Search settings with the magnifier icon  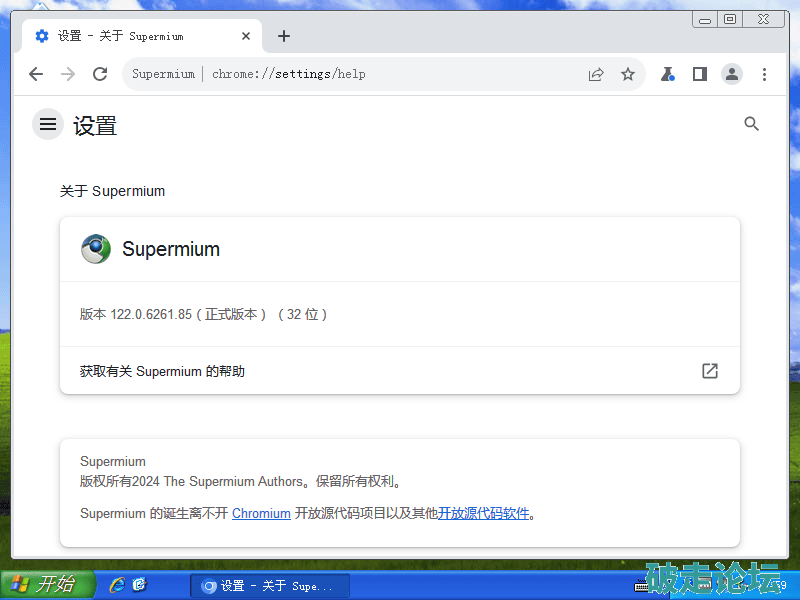752,124
